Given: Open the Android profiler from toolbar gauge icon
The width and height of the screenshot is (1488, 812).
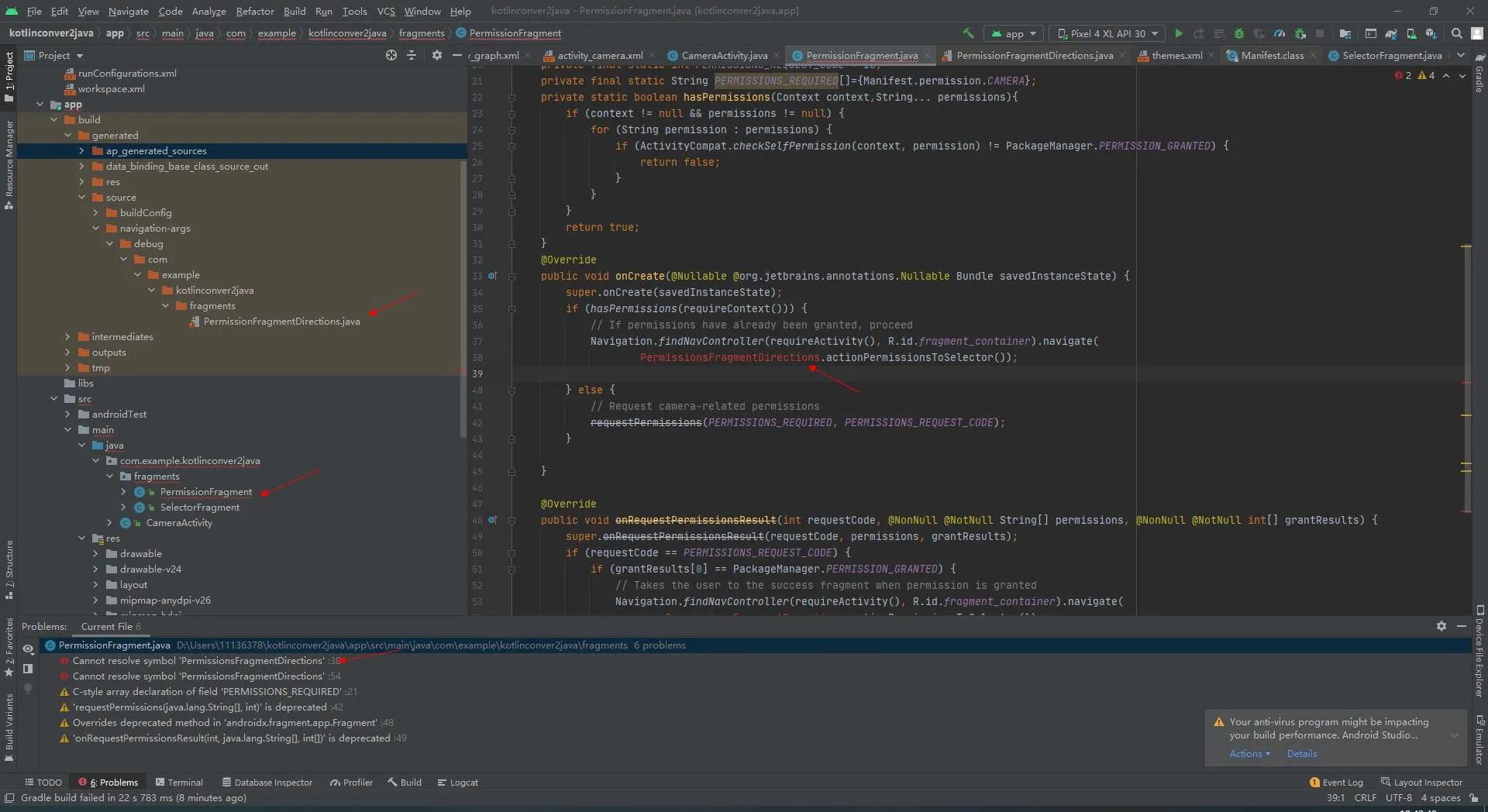Looking at the screenshot, I should (x=1280, y=33).
